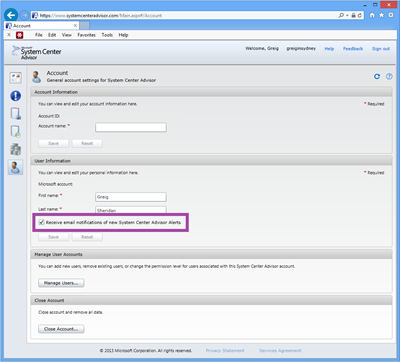Click Reset under Account Information
The height and width of the screenshot is (362, 400).
pos(87,143)
